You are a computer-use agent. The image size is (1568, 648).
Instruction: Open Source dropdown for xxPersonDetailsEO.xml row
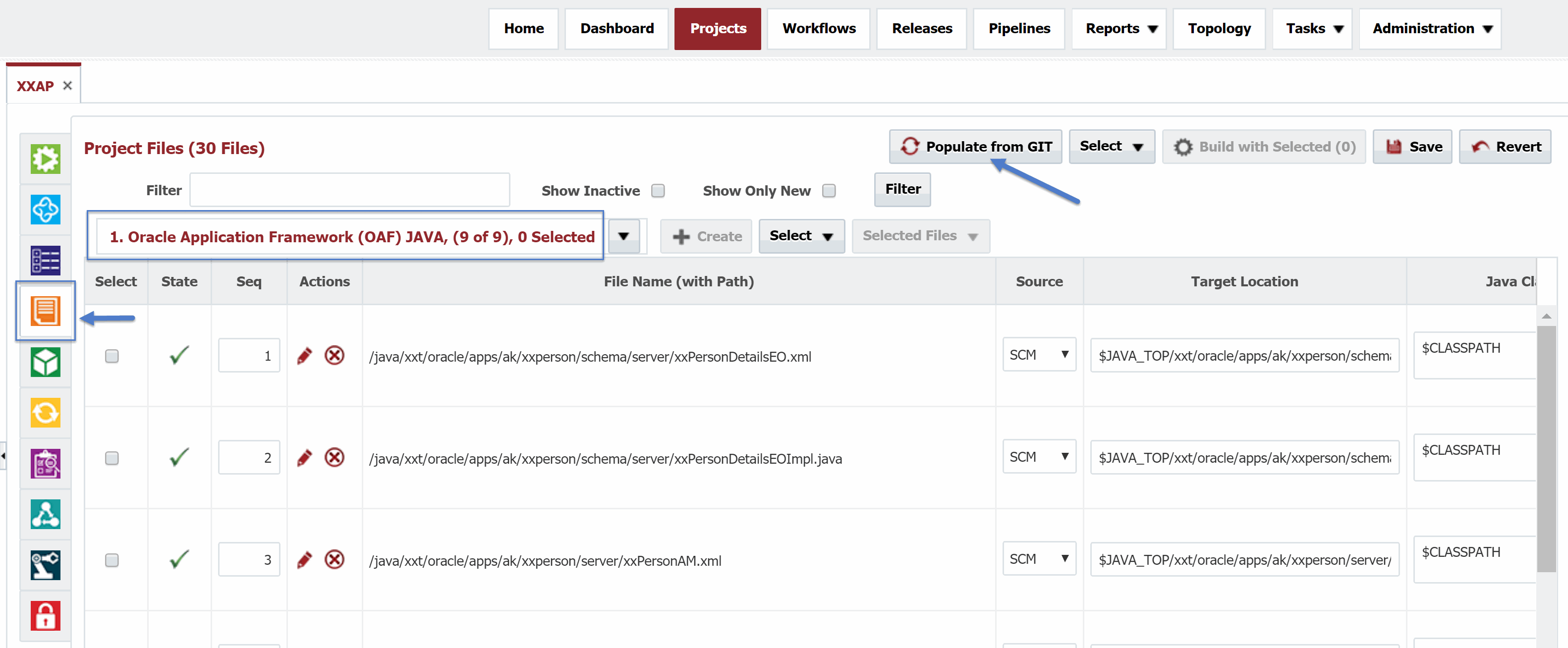[1039, 355]
